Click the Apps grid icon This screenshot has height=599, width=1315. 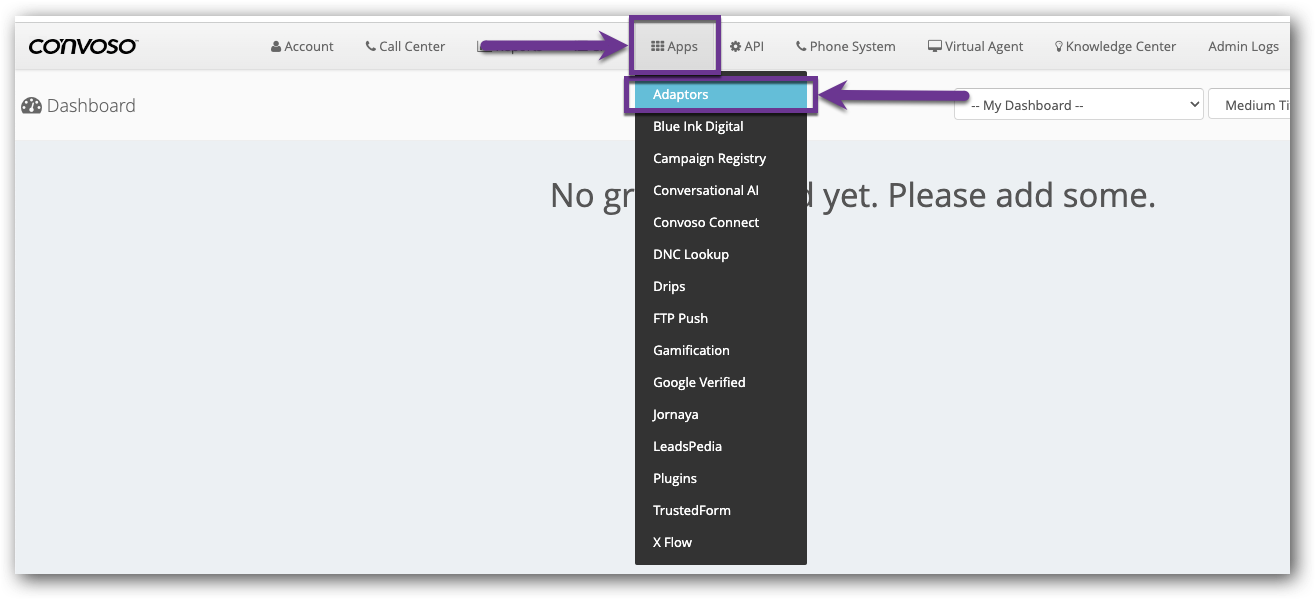coord(658,46)
